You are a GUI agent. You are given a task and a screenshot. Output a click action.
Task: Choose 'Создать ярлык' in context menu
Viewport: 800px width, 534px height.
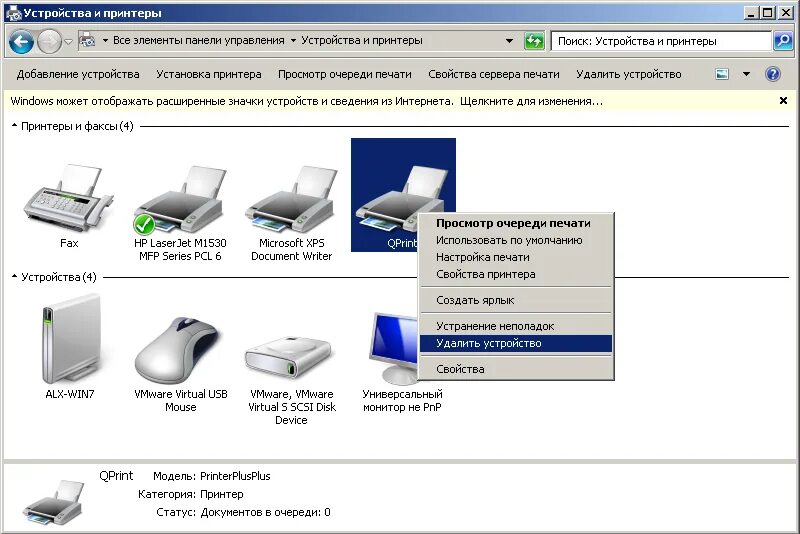pos(516,300)
